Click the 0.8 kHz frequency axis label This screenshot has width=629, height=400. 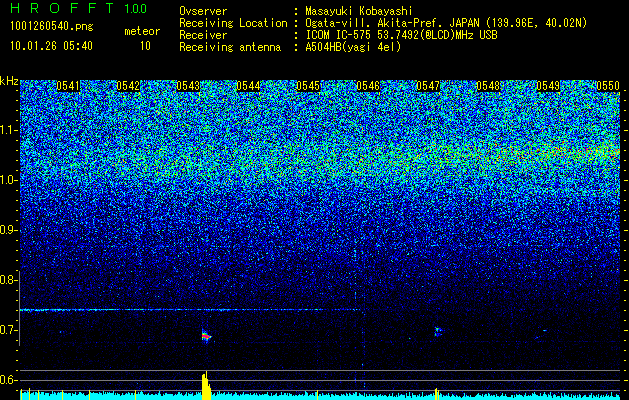pyautogui.click(x=9, y=280)
